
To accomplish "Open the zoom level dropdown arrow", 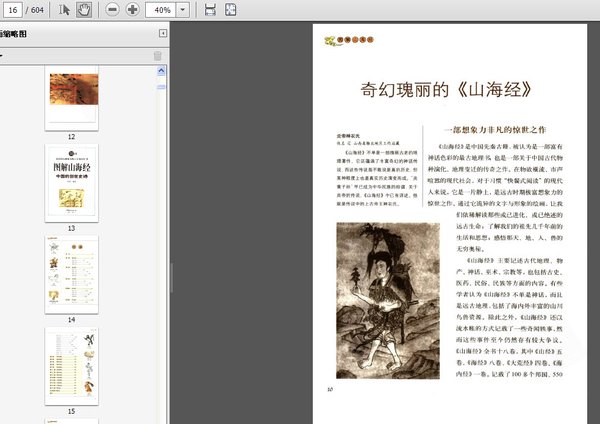I will pyautogui.click(x=183, y=10).
